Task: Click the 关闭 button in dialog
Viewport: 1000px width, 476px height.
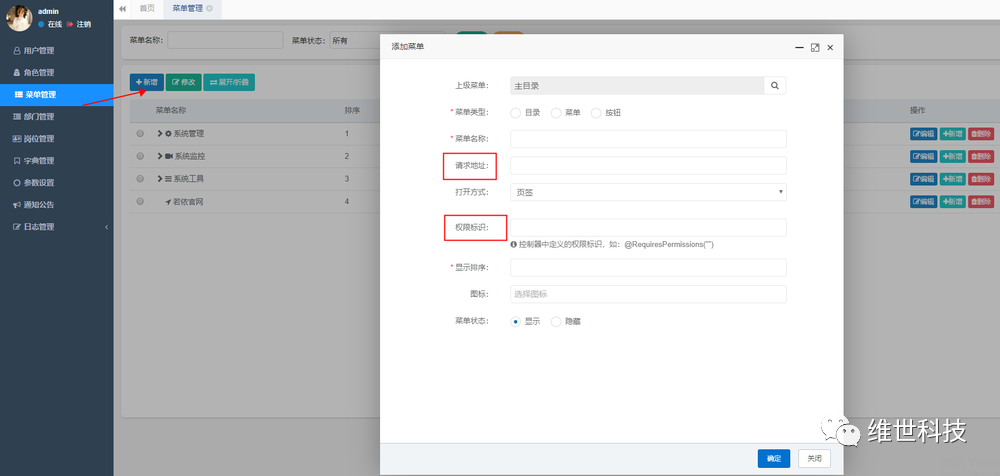Action: tap(814, 458)
